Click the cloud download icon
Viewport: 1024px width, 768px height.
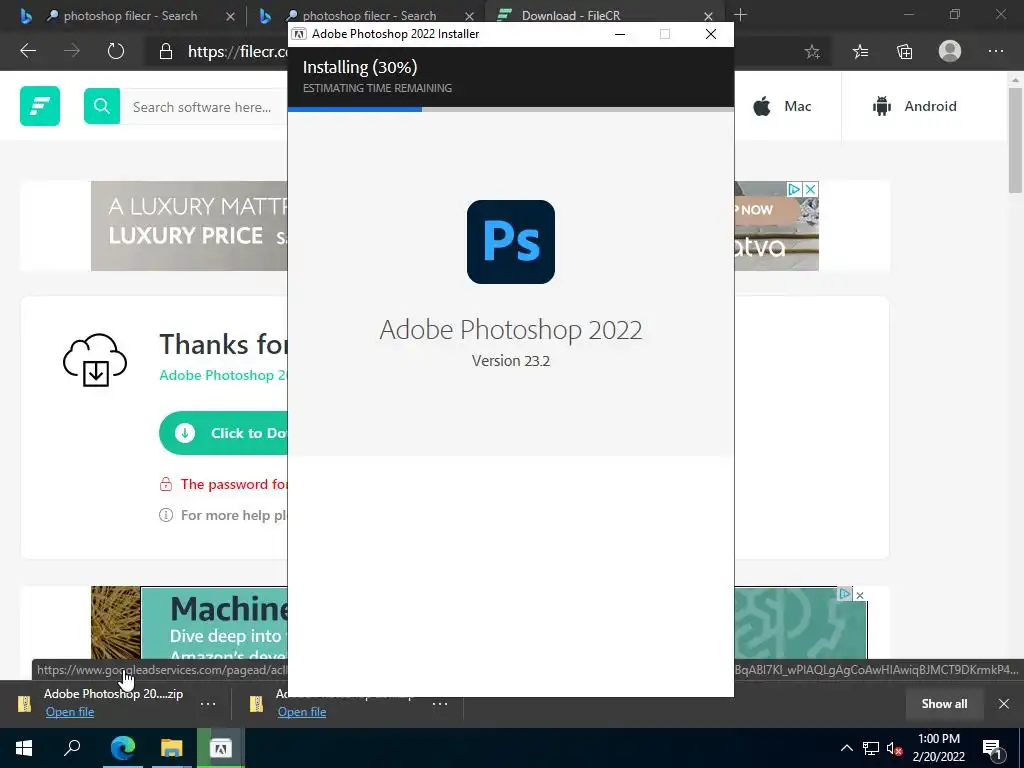(x=95, y=359)
